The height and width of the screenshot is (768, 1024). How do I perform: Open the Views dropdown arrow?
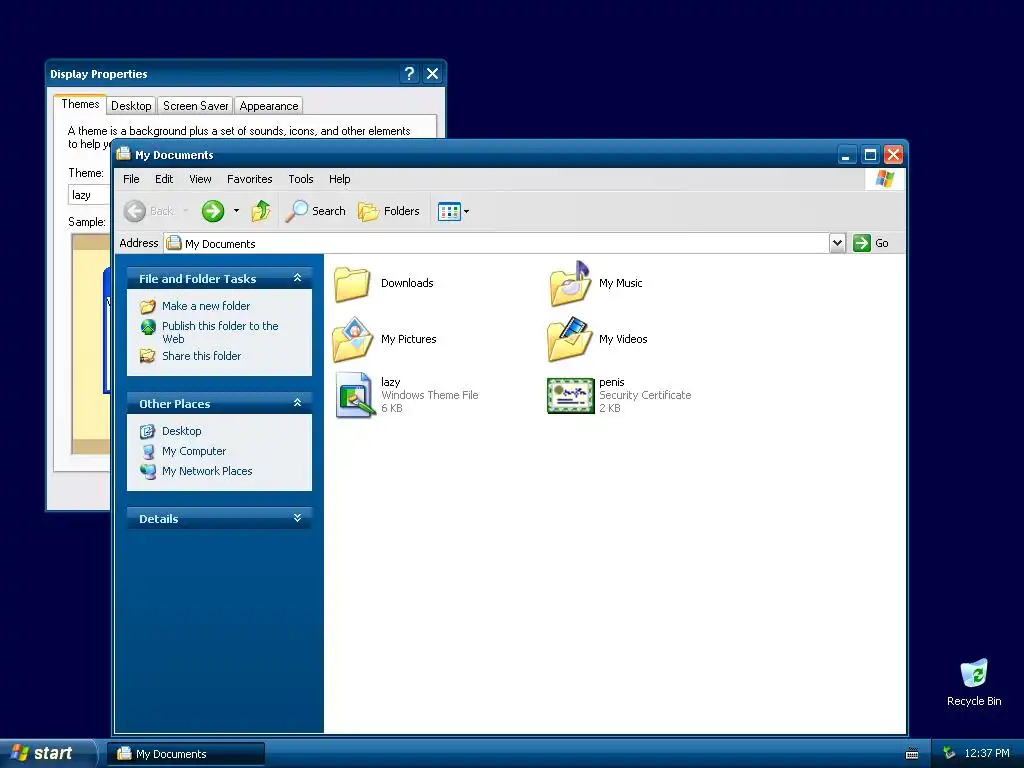[466, 212]
